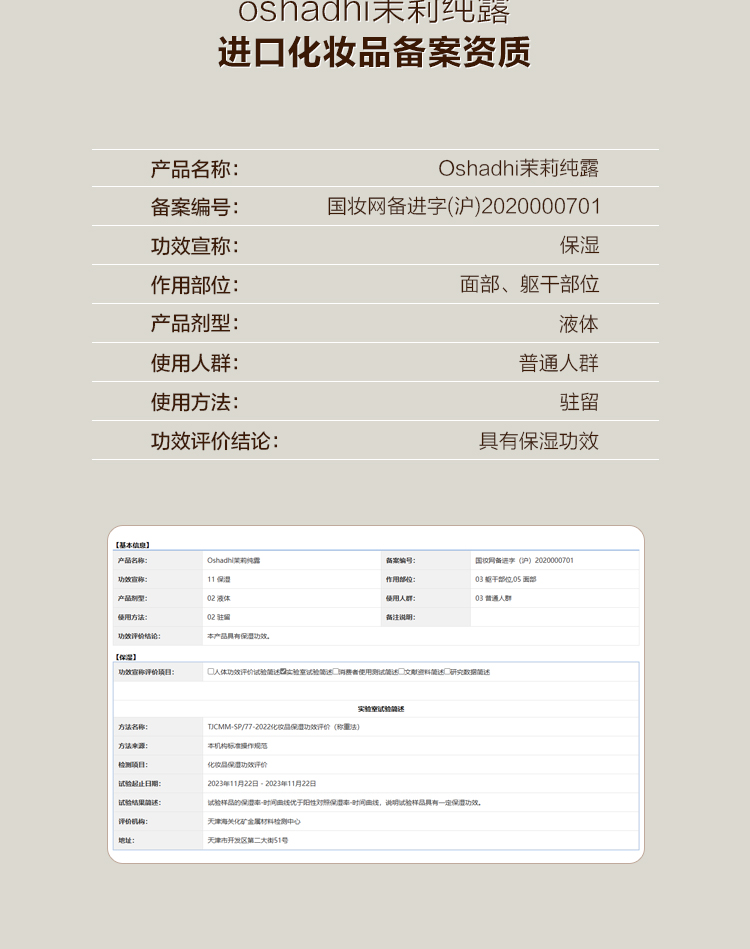
Task: Click the small cell 02 液体
Action: point(219,598)
